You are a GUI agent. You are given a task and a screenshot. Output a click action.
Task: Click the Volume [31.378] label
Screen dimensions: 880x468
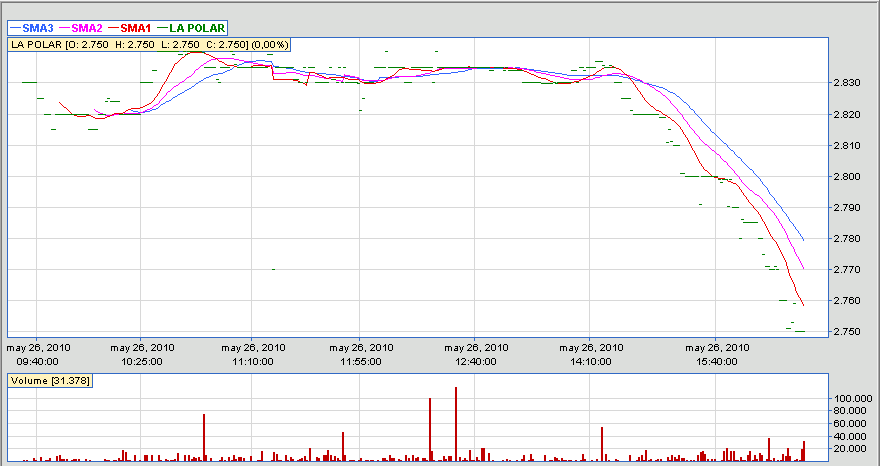49,380
